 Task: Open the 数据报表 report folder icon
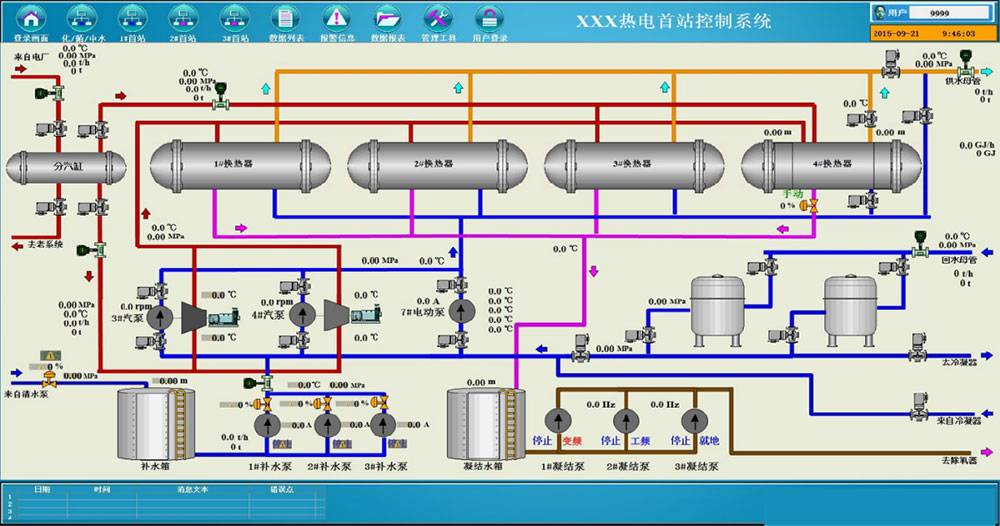point(388,18)
